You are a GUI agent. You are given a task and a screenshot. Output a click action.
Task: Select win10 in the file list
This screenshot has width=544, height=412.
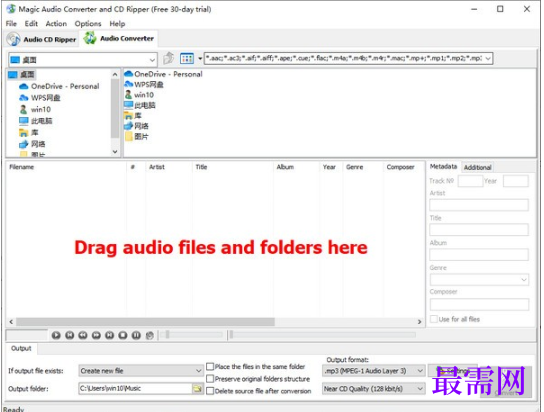click(x=139, y=95)
